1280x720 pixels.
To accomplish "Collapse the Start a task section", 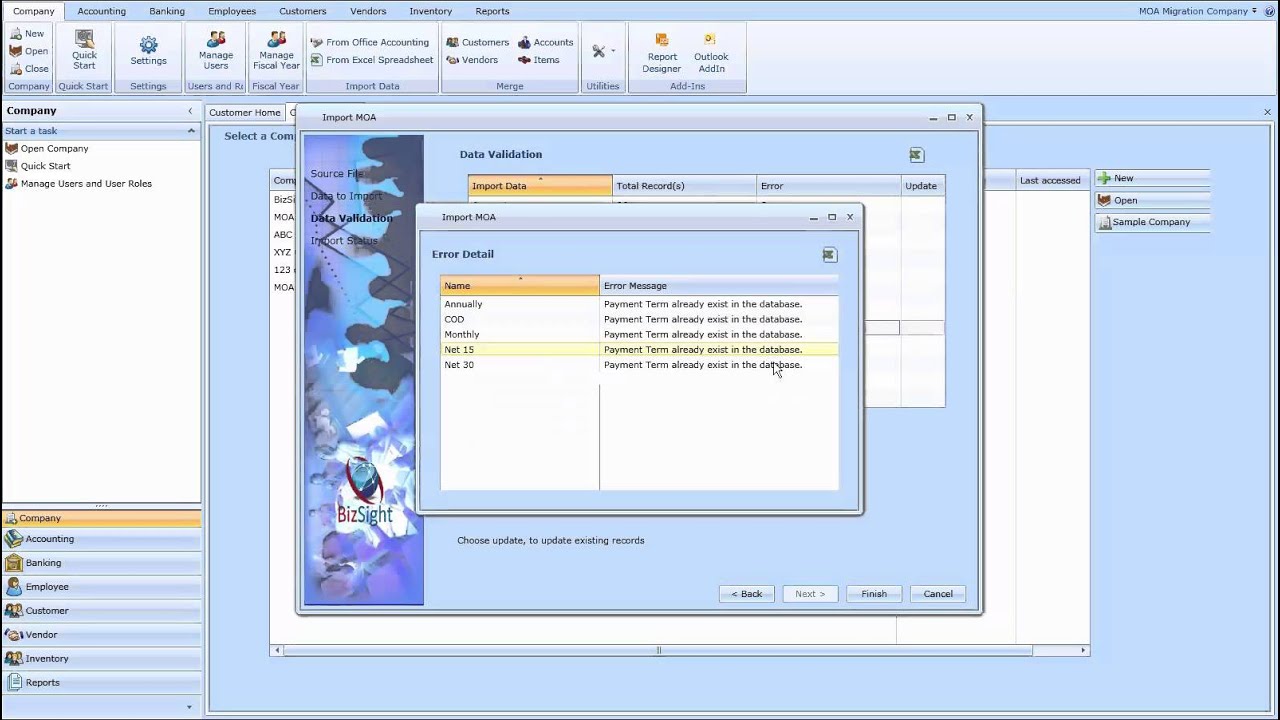I will tap(191, 131).
